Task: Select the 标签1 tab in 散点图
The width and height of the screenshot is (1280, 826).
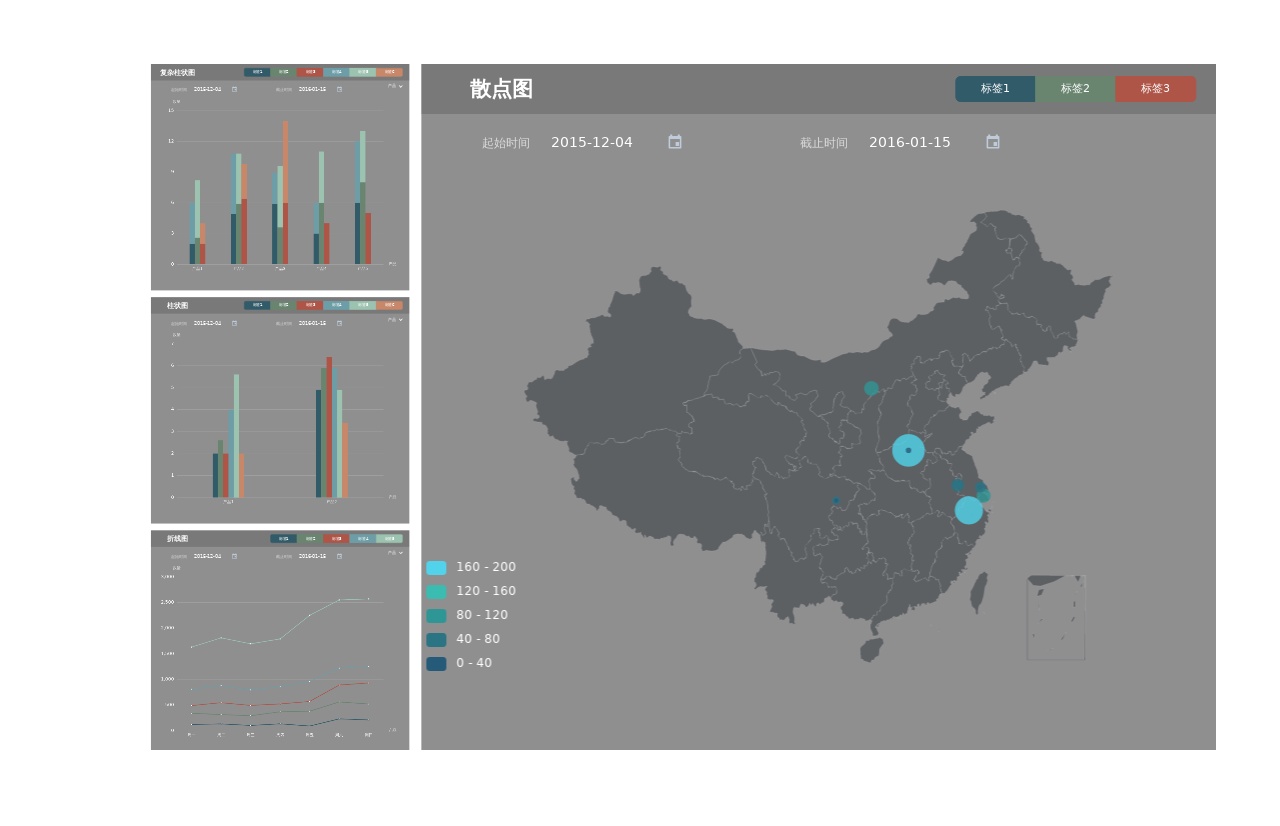Action: pyautogui.click(x=995, y=89)
